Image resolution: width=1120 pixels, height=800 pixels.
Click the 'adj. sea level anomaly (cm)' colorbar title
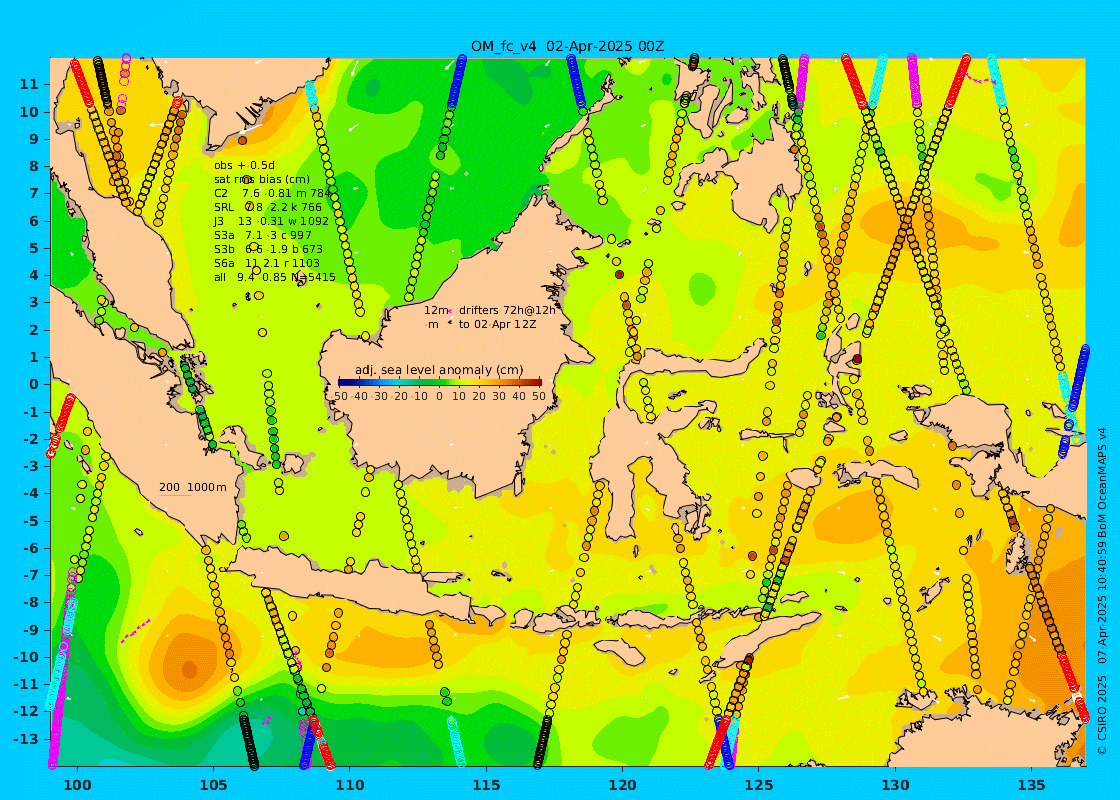pos(439,370)
